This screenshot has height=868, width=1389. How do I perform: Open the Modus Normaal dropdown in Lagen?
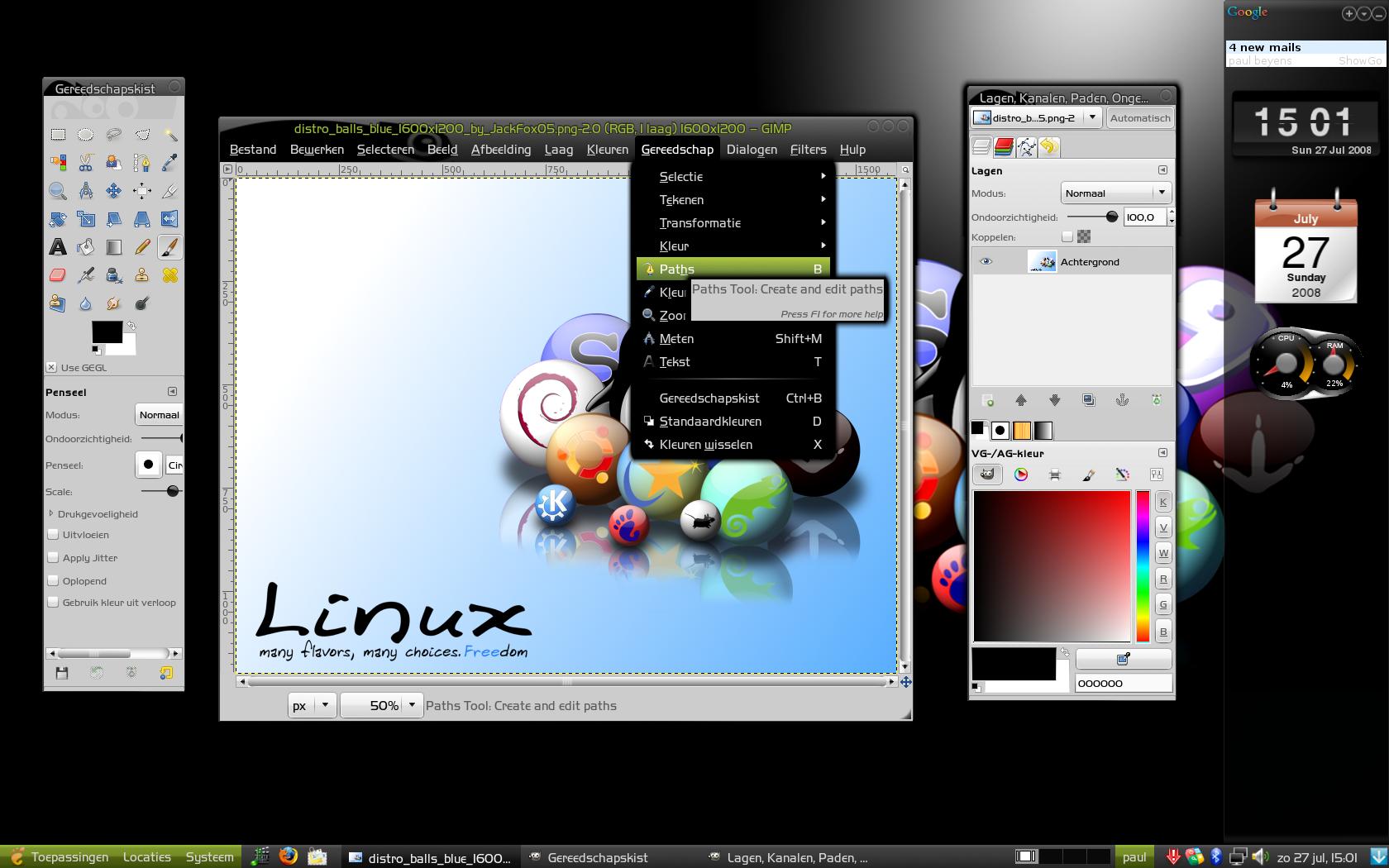1115,193
